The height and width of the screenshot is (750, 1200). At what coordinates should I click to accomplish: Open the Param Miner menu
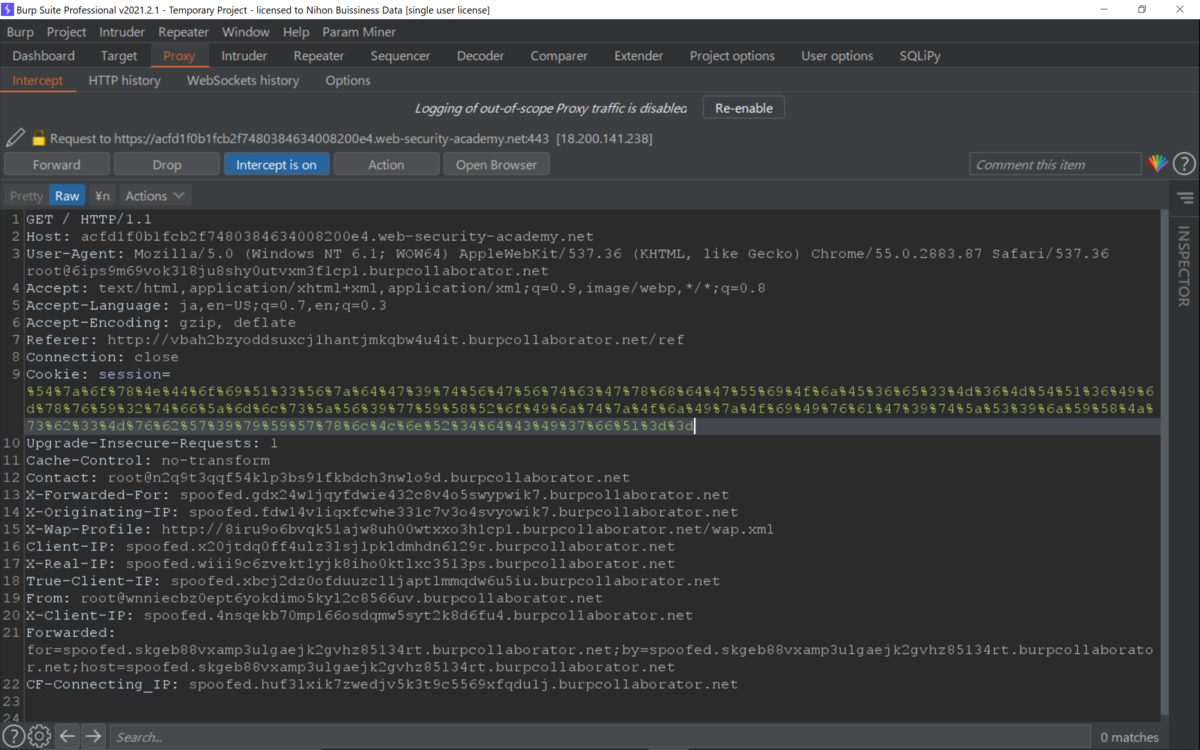click(x=359, y=32)
